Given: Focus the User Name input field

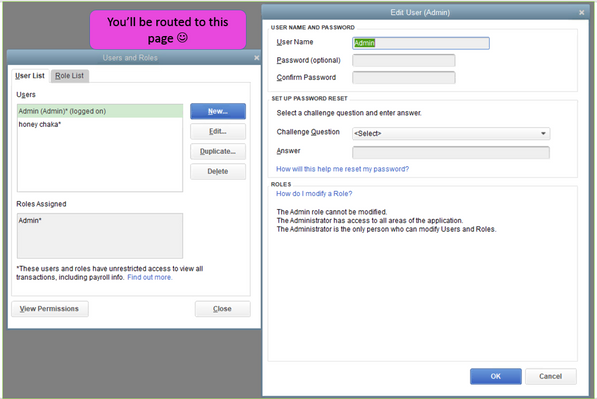Looking at the screenshot, I should [x=421, y=43].
